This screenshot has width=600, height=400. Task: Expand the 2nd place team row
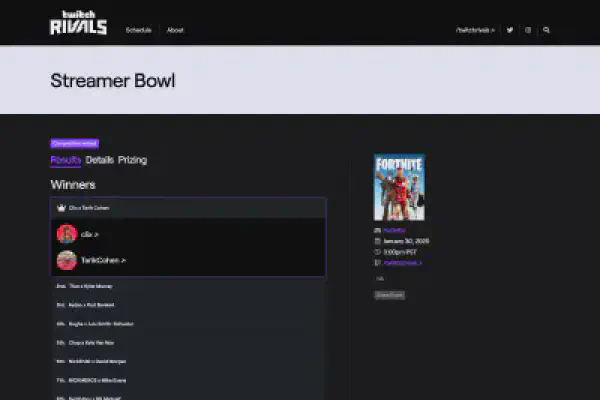[188, 286]
